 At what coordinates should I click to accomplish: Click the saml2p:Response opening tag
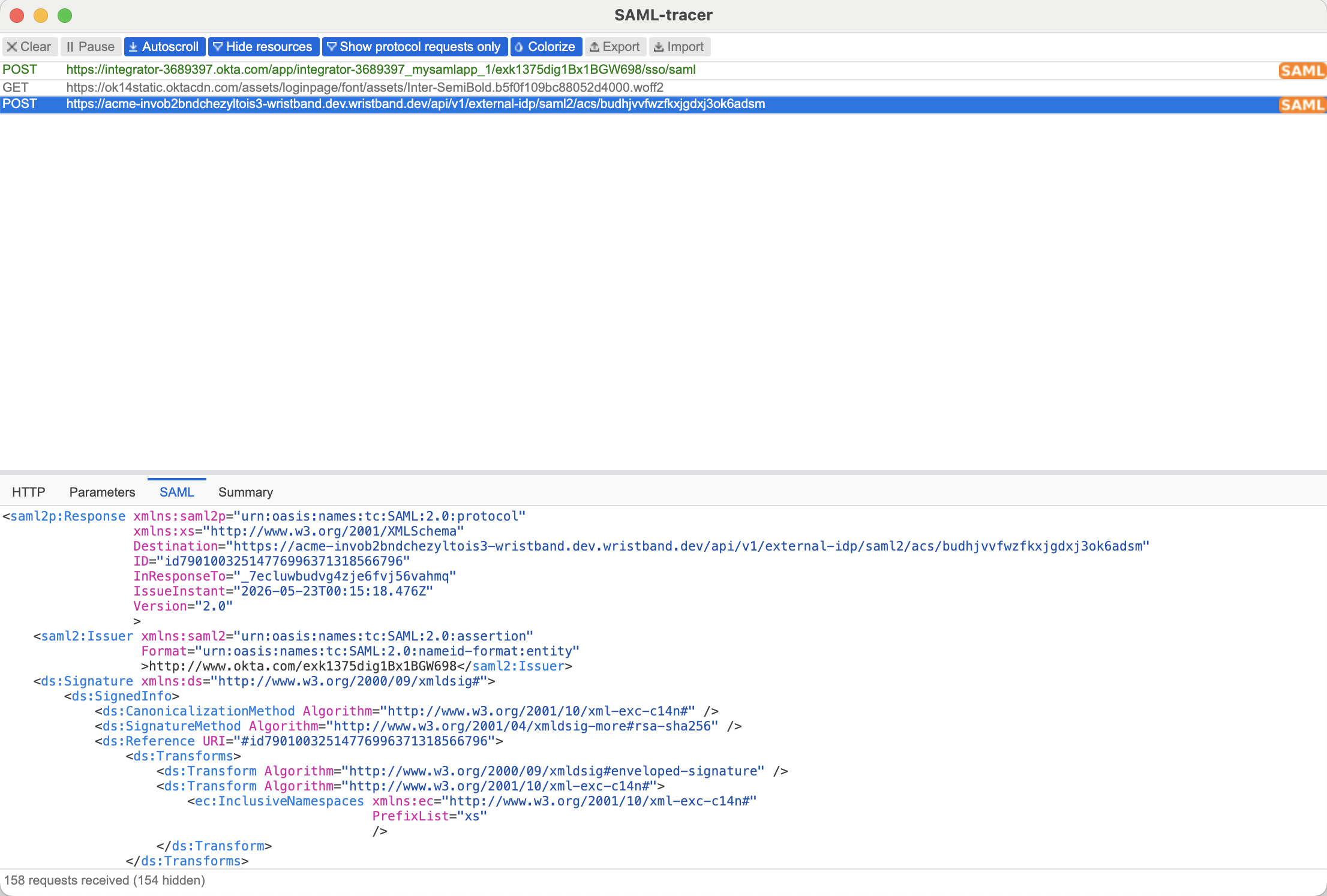[64, 516]
